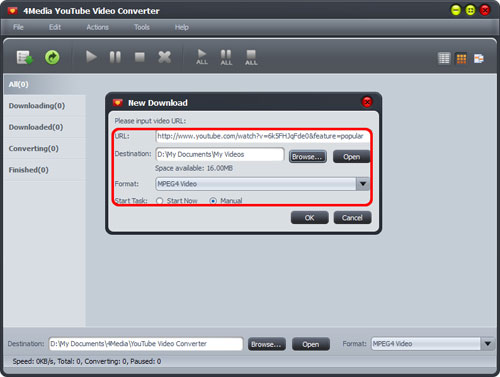Screen dimensions: 500x377
Task: Open the Tools menu
Action: [x=142, y=27]
